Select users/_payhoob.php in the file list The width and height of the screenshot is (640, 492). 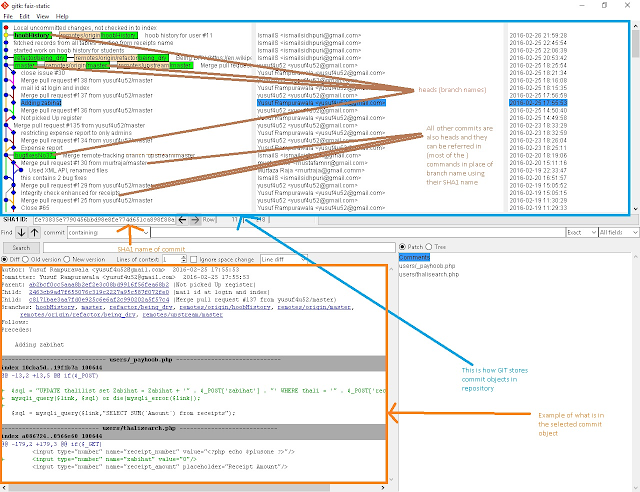pyautogui.click(x=427, y=266)
